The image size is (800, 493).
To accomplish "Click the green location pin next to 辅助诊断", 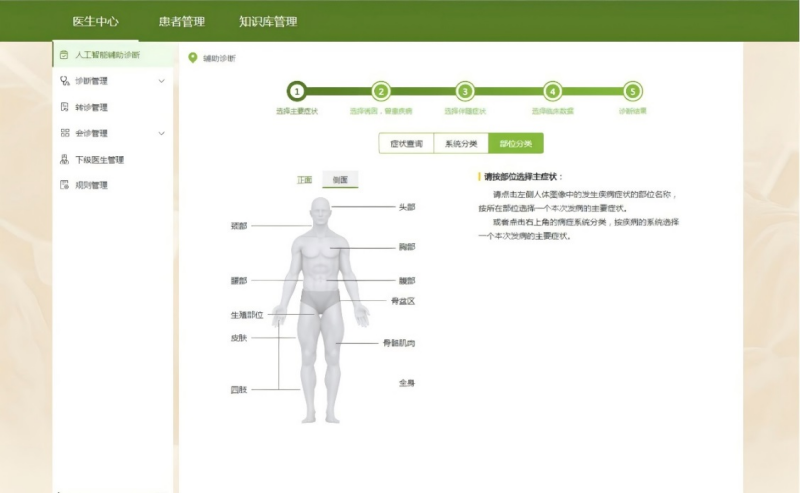I will point(193,58).
